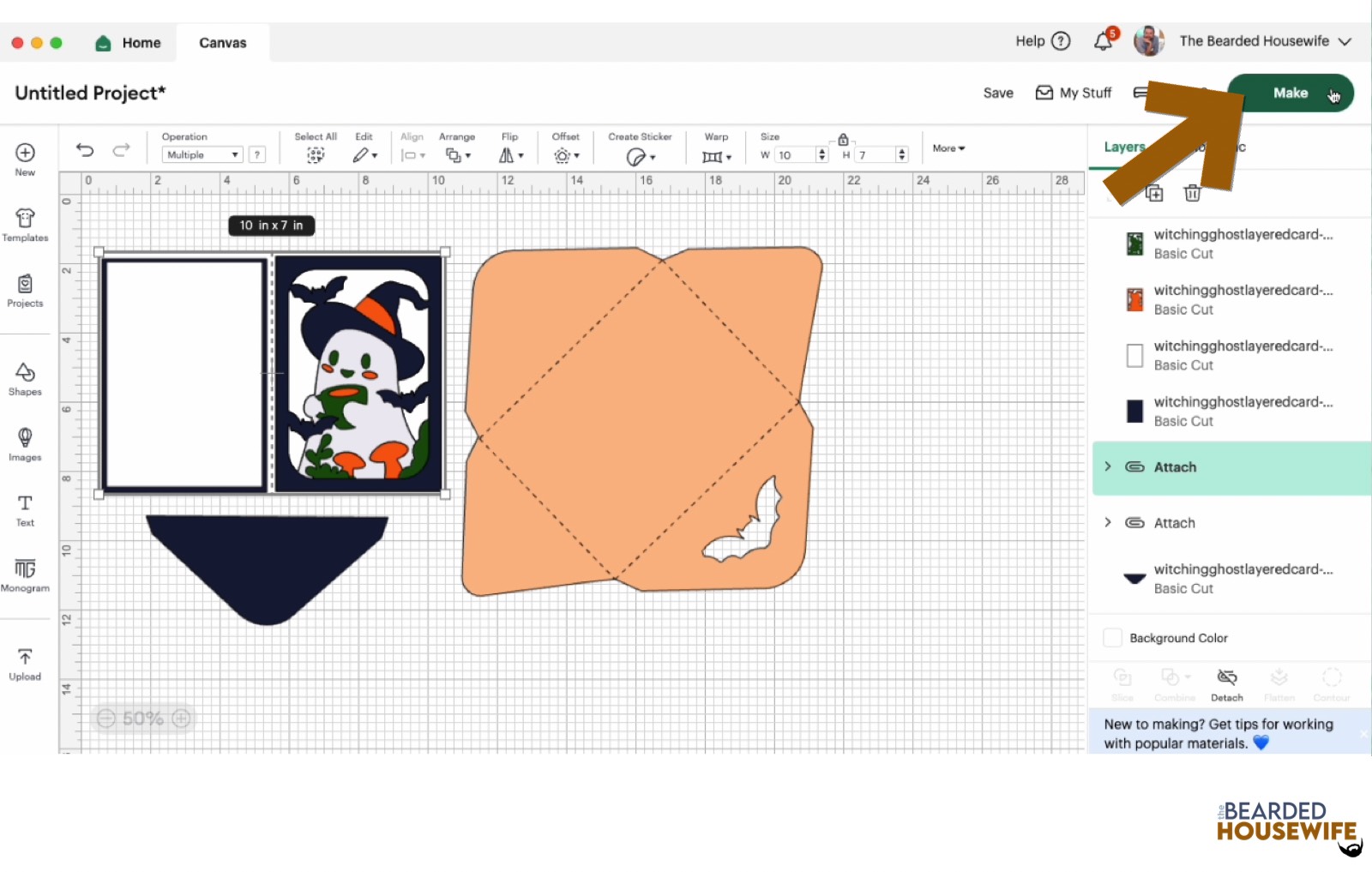1372x872 pixels.
Task: Click Detach in the layers panel
Action: coord(1226,685)
